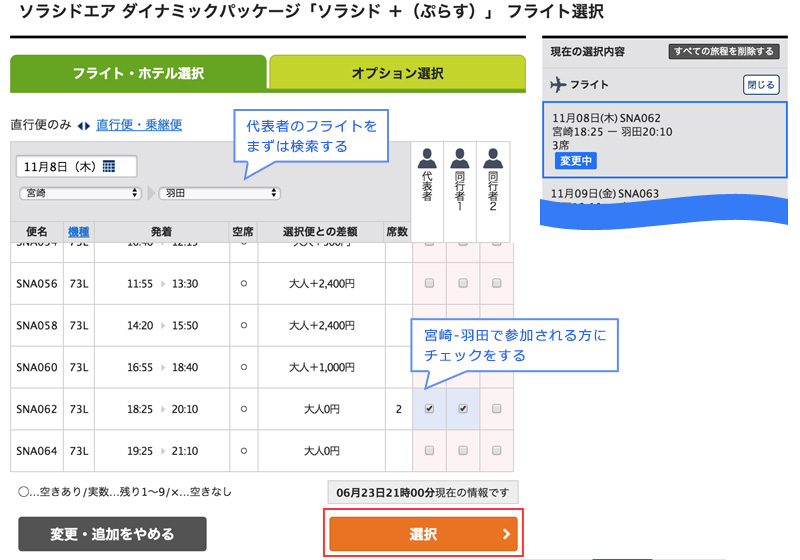Click the 変更中 badge

(x=576, y=161)
